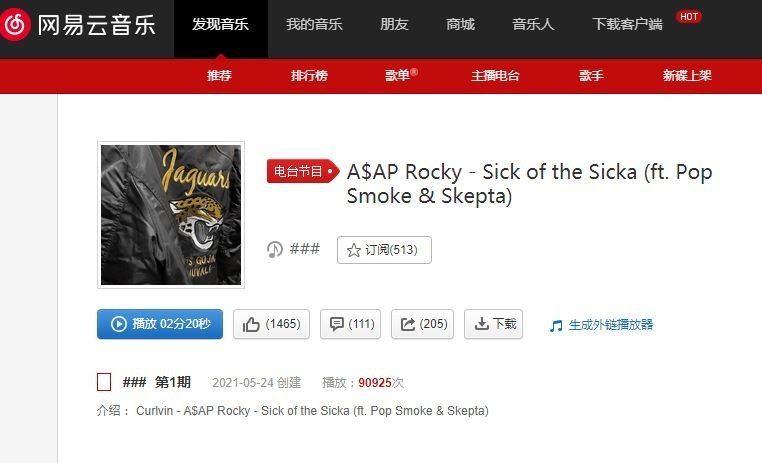Go to 朋友 page
762x463 pixels.
(394, 24)
